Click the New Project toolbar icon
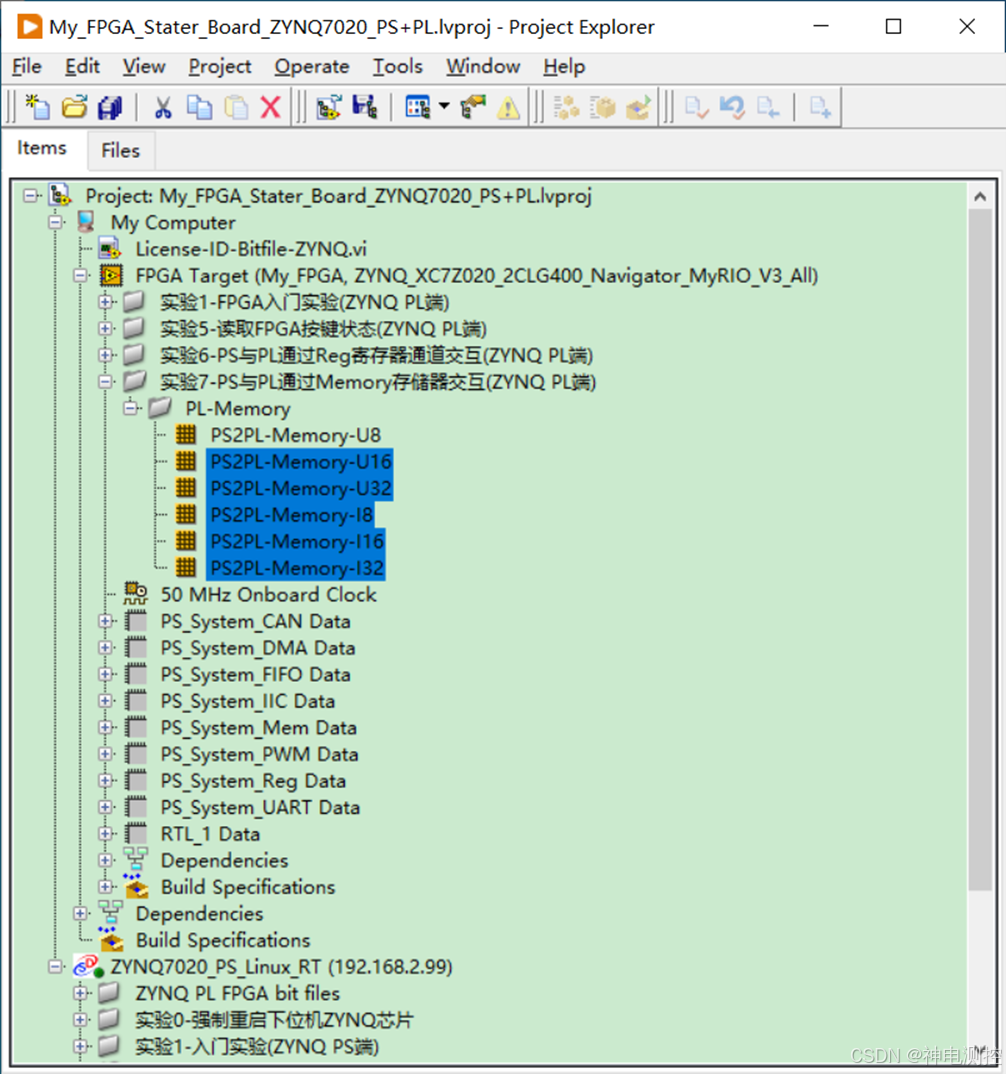Image resolution: width=1006 pixels, height=1074 pixels. [x=38, y=108]
